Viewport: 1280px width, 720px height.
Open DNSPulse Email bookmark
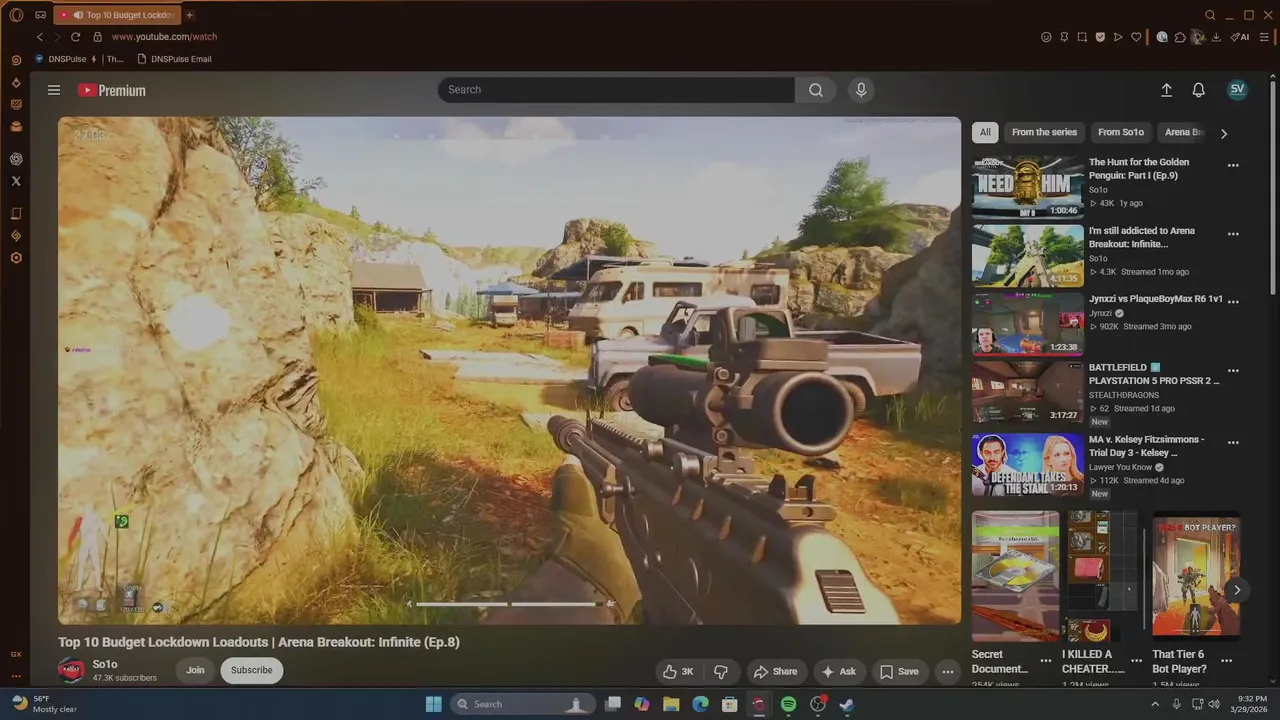pos(174,59)
